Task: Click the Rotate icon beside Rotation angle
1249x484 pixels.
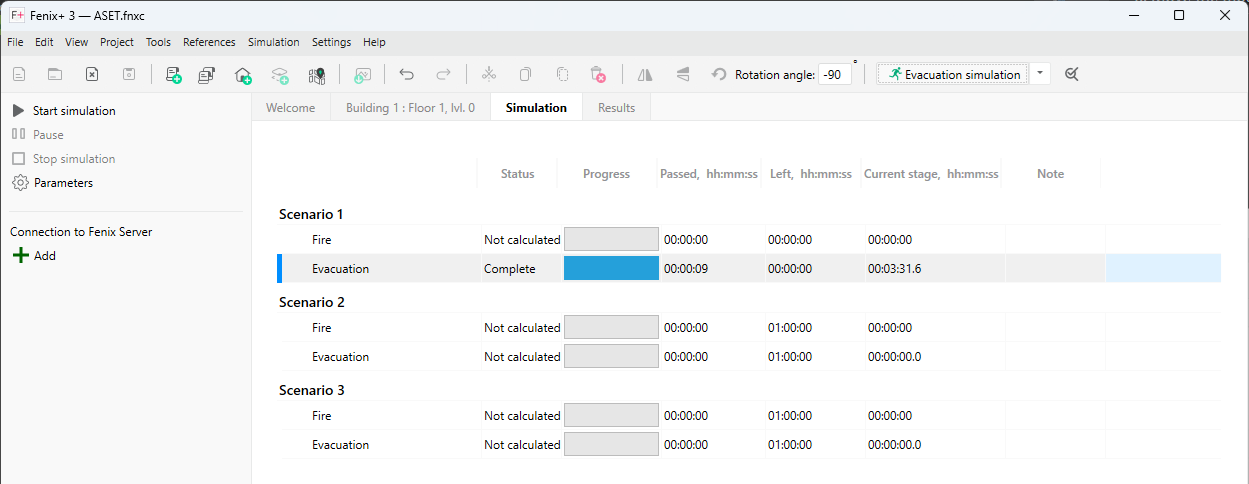Action: click(x=719, y=74)
